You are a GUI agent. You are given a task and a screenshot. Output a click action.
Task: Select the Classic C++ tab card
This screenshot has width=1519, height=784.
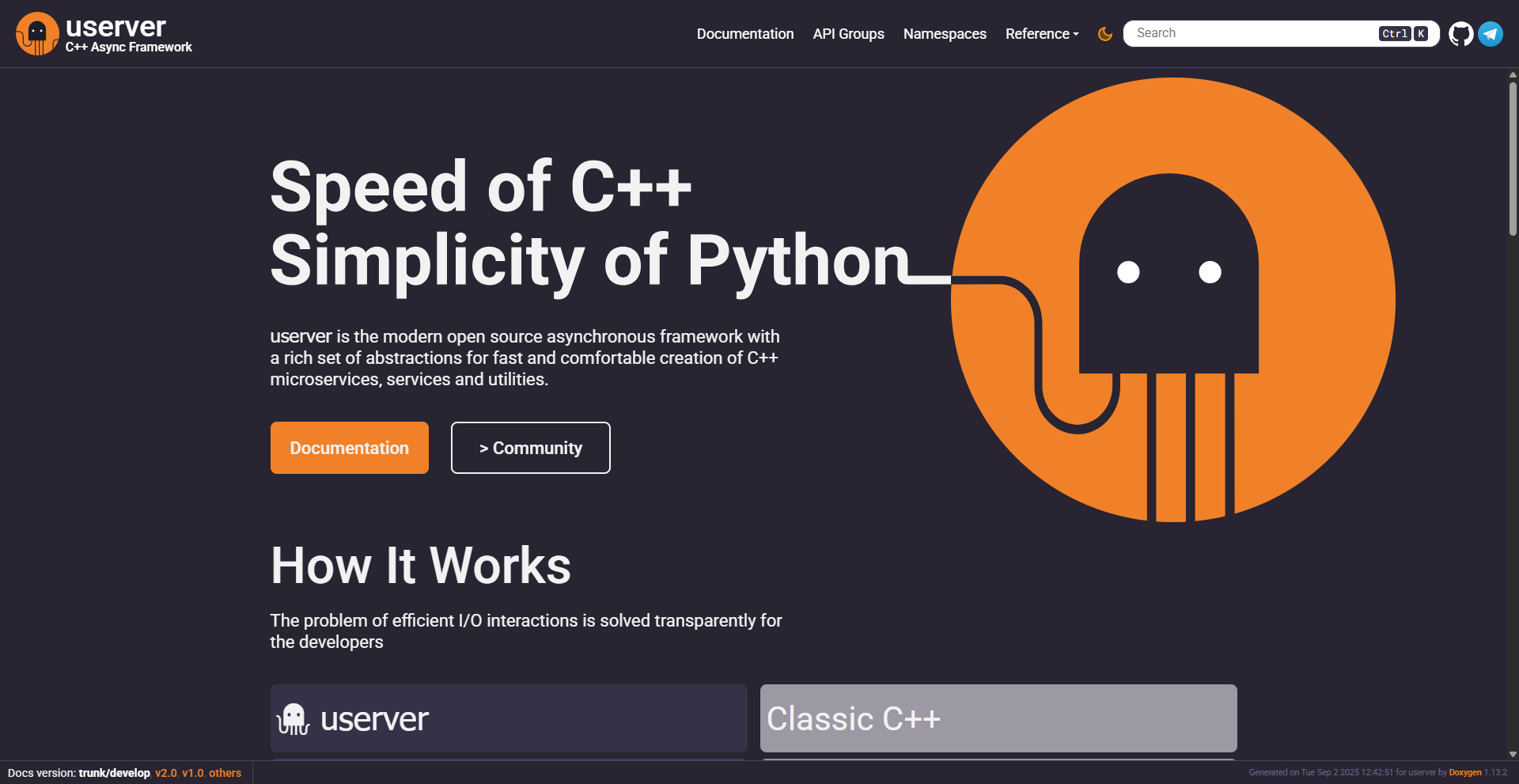click(998, 718)
